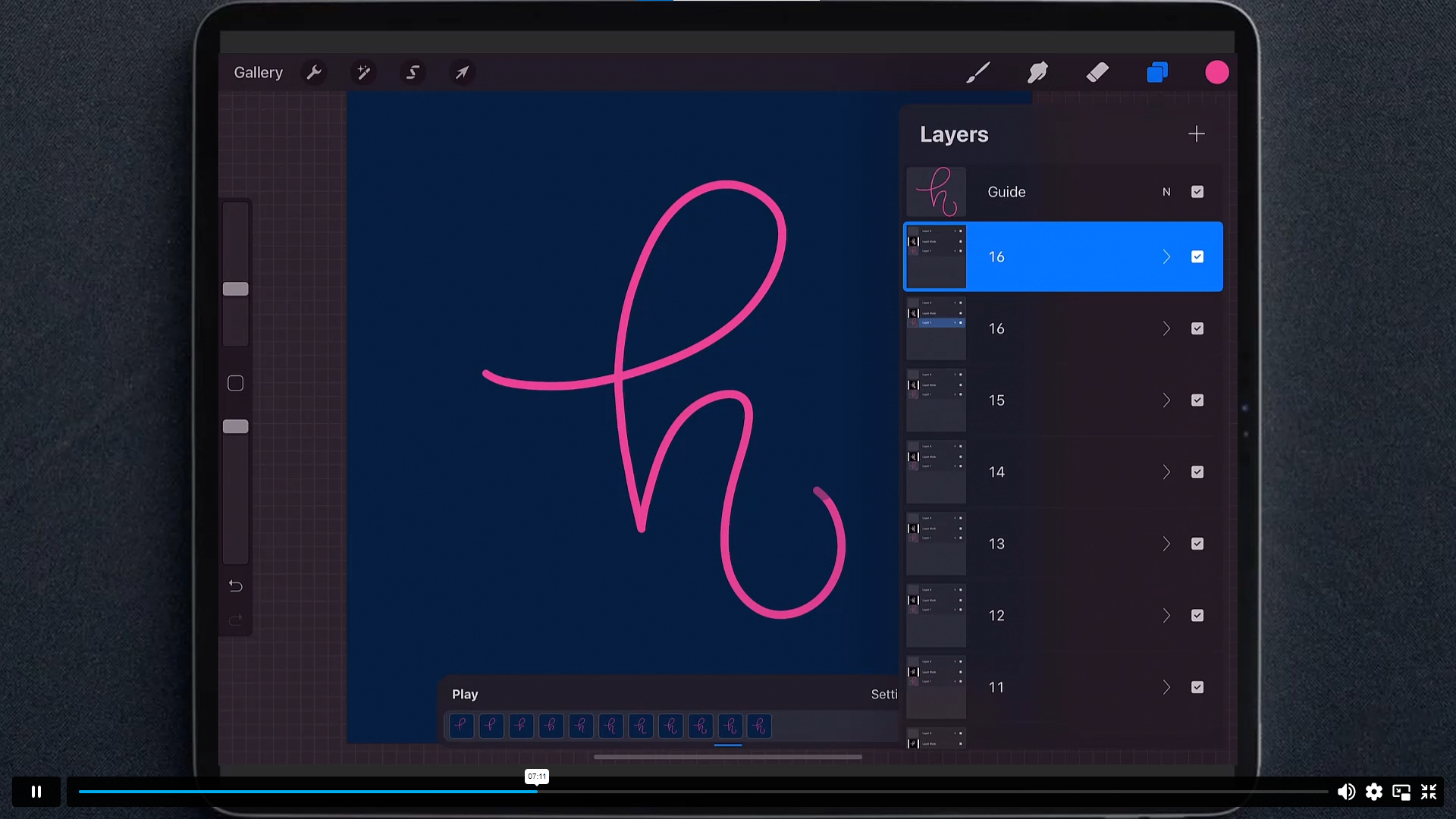Viewport: 1456px width, 819px height.
Task: Select the Selection tool
Action: pos(413,72)
